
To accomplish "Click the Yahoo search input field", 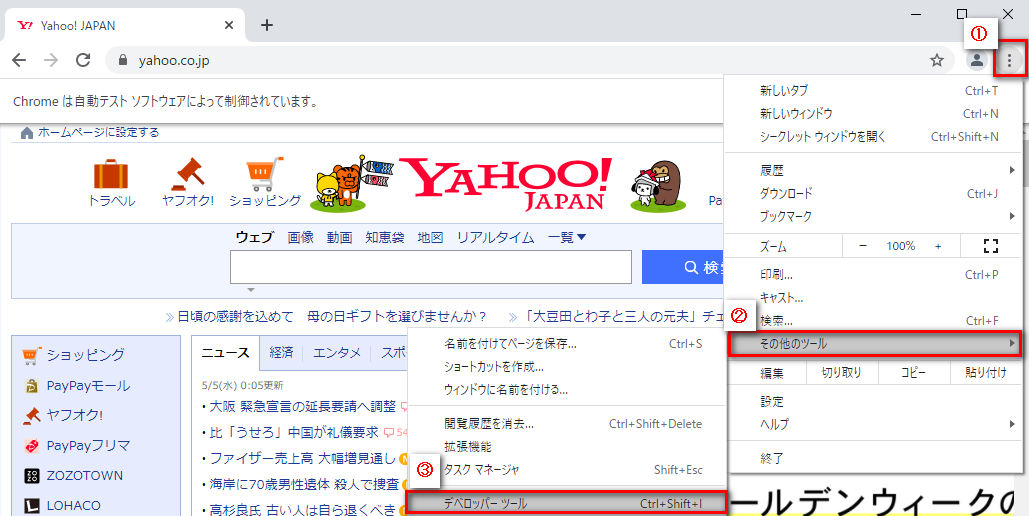I will (430, 267).
